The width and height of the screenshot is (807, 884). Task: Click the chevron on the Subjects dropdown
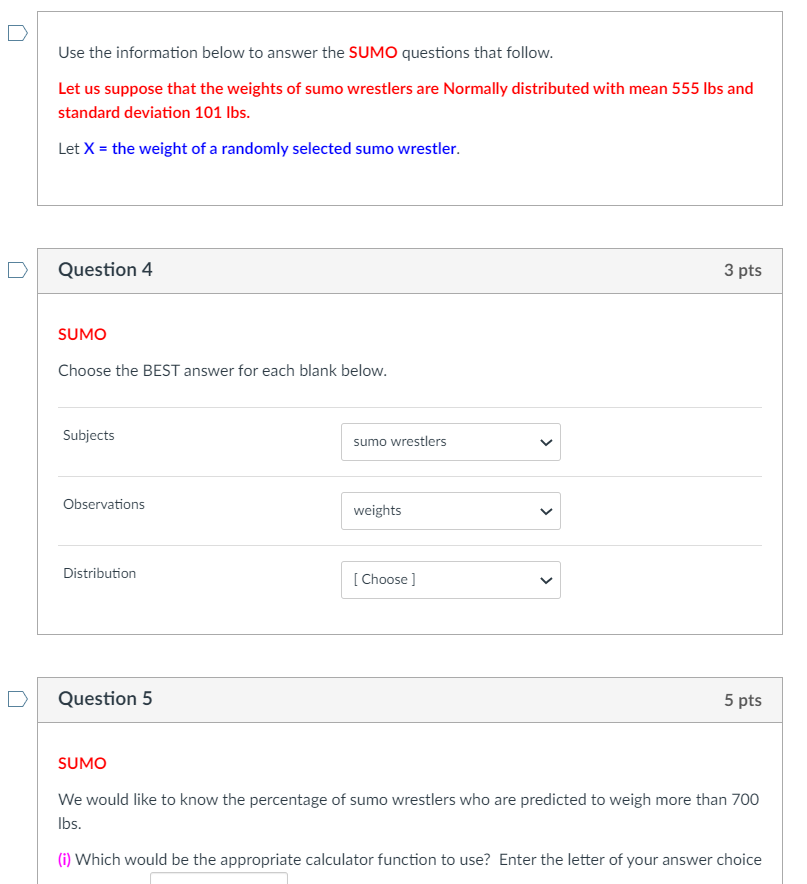point(545,442)
